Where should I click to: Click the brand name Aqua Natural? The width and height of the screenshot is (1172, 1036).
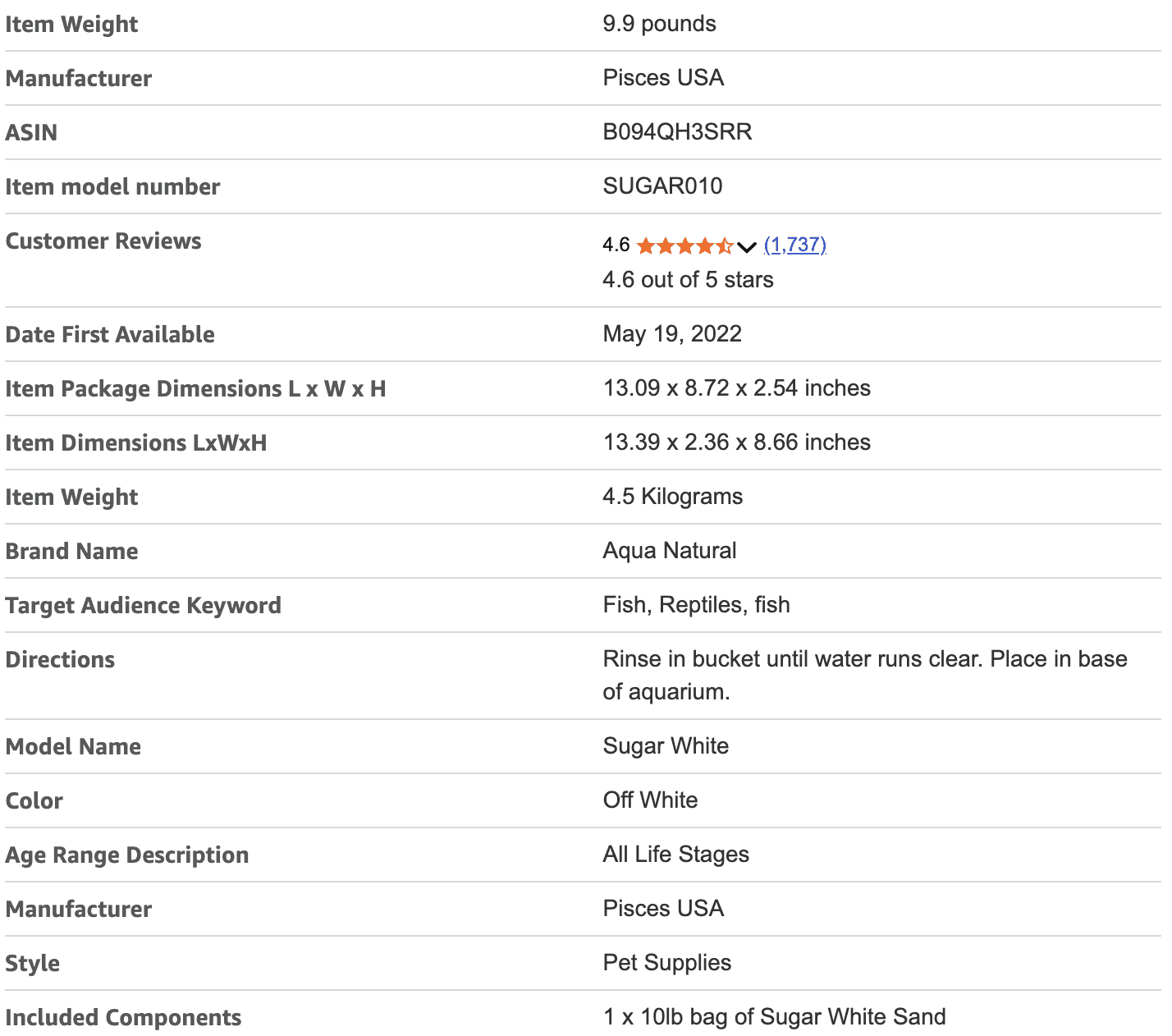coord(670,551)
